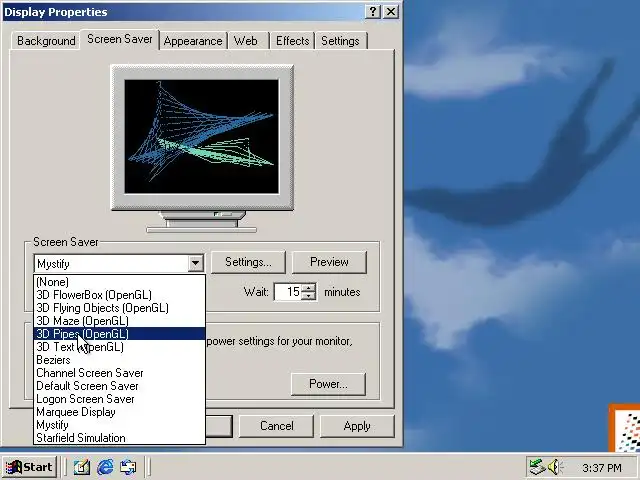Image resolution: width=640 pixels, height=480 pixels.
Task: Pick 3D Maze (OpenGL) from list
Action: [119, 321]
